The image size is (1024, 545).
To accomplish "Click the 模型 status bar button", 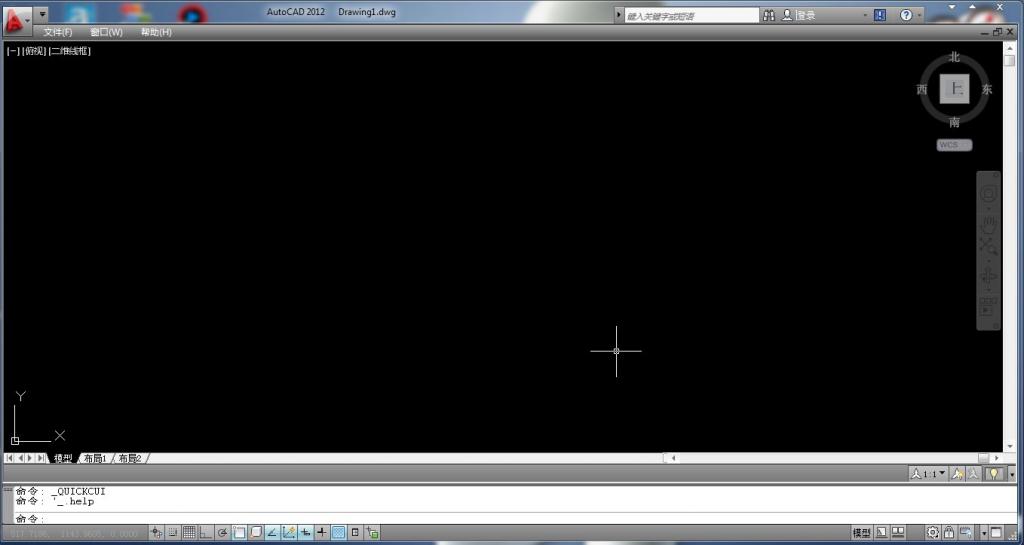I will pyautogui.click(x=861, y=533).
